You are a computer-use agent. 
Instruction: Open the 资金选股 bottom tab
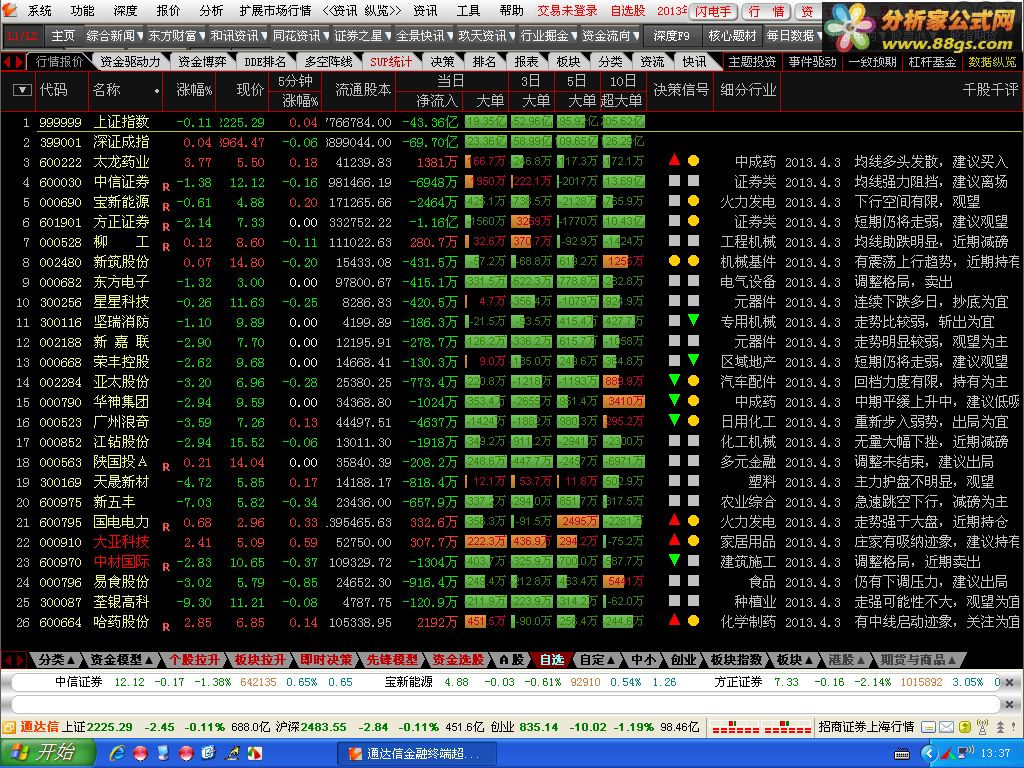tap(458, 660)
